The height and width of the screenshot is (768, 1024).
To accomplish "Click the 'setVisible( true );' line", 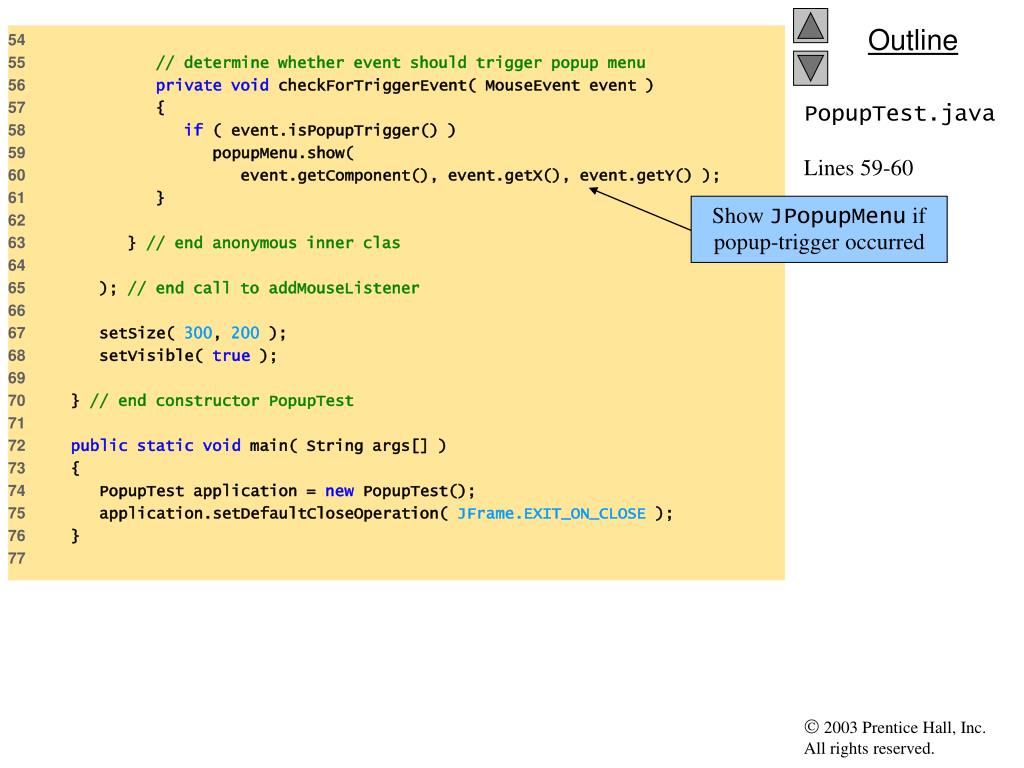I will pyautogui.click(x=188, y=356).
